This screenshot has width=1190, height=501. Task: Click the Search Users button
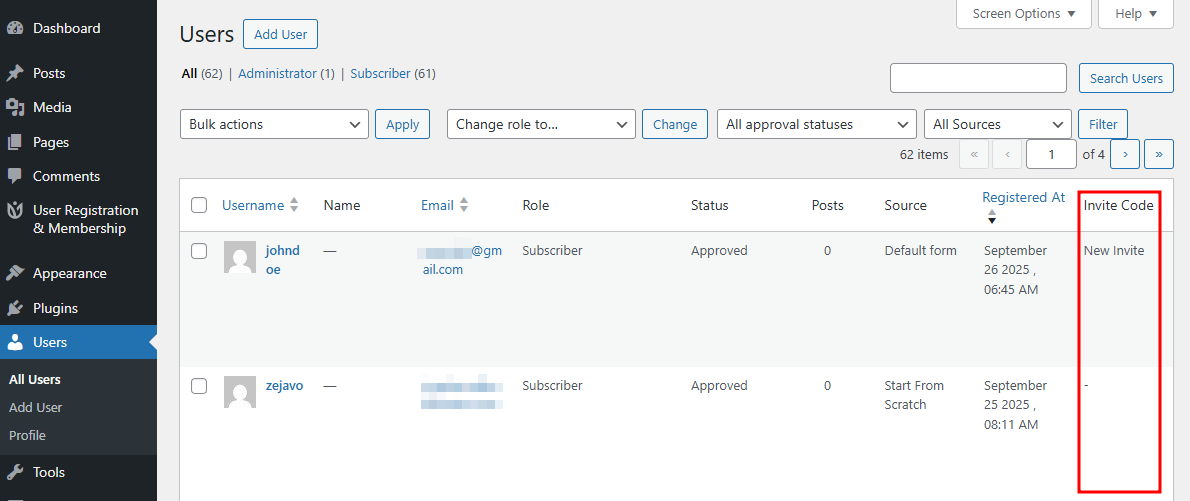[x=1126, y=78]
